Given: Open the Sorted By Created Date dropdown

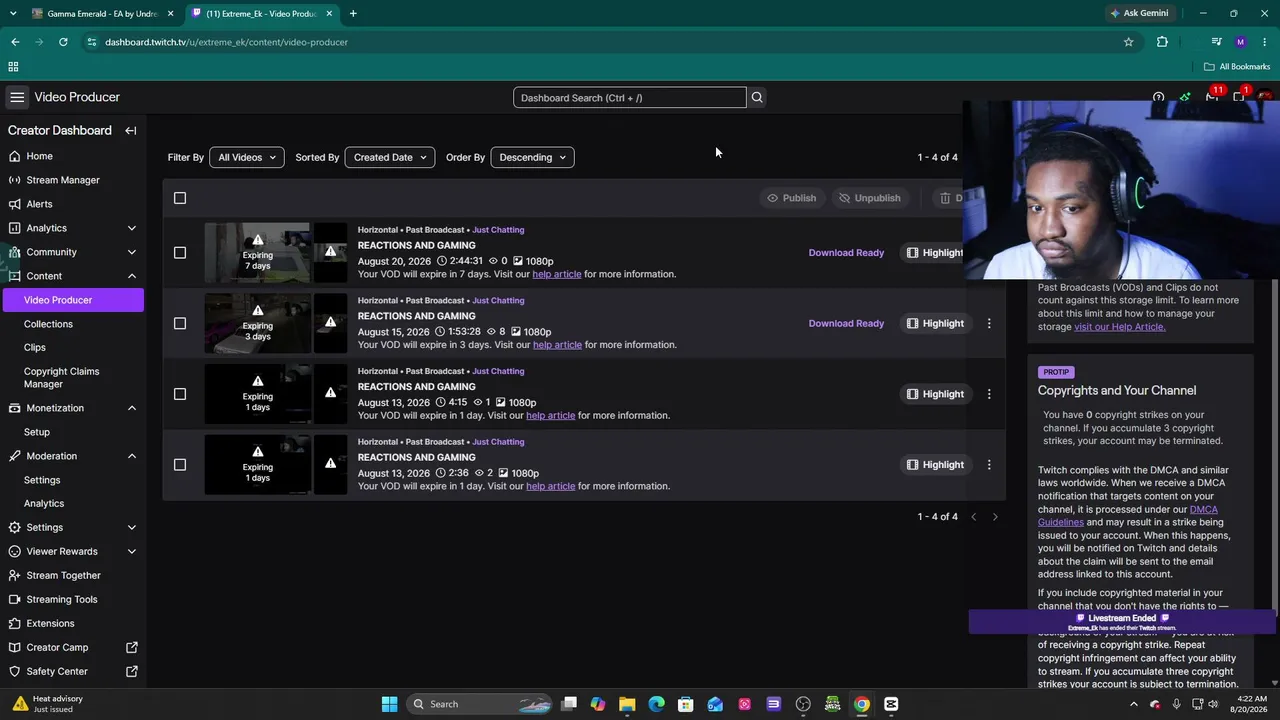Looking at the screenshot, I should (390, 157).
